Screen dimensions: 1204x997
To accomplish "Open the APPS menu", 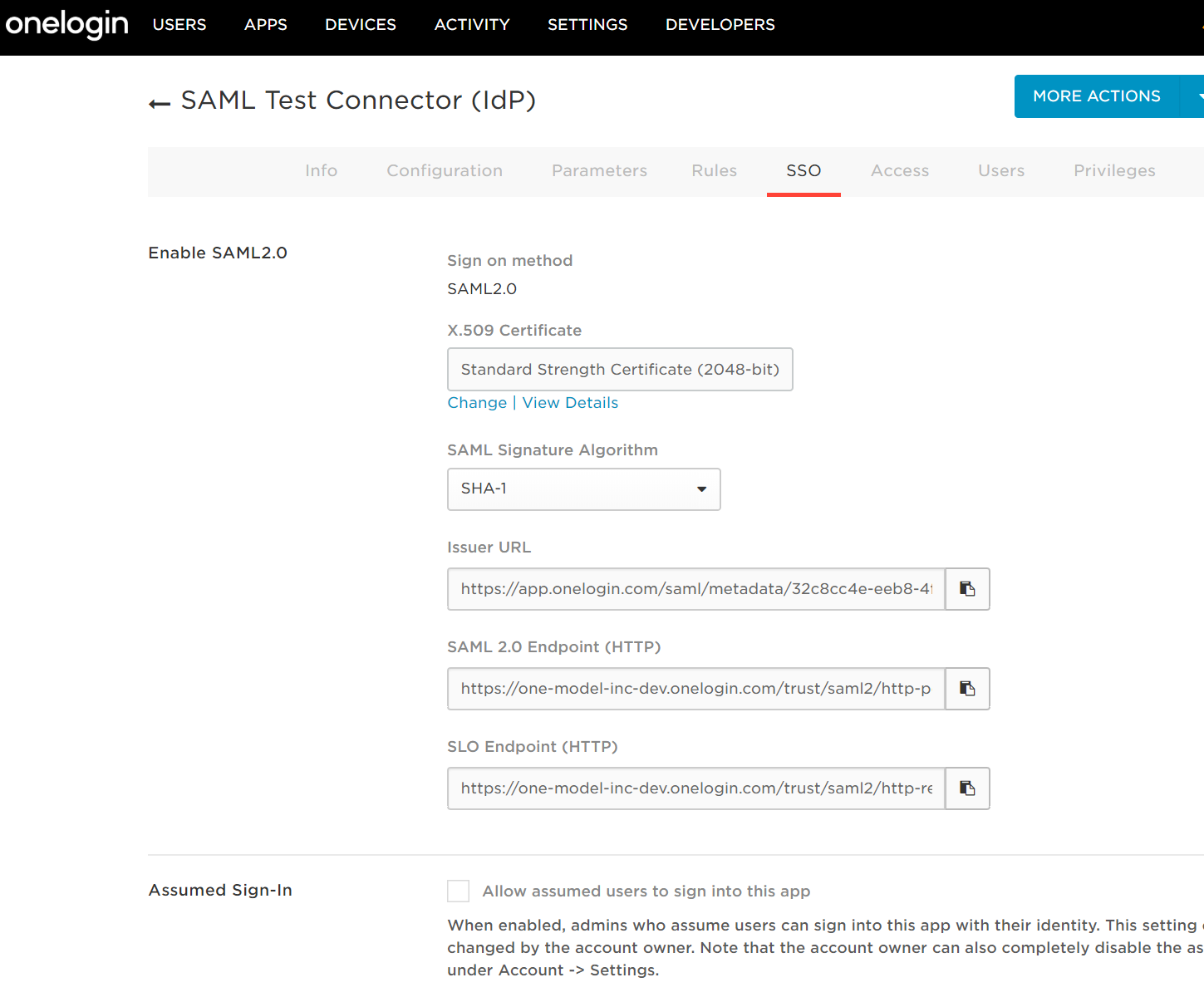I will click(x=266, y=25).
